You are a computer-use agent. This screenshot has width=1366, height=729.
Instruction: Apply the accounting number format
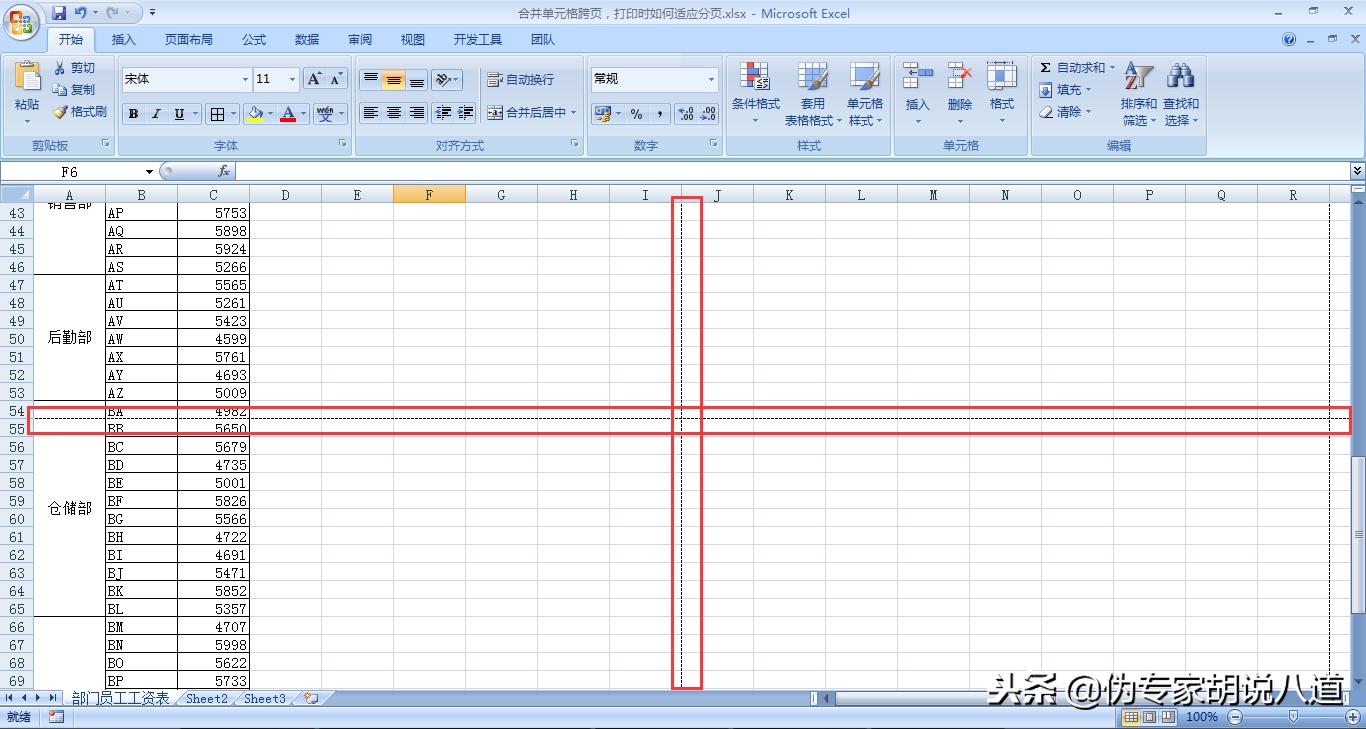click(x=603, y=114)
